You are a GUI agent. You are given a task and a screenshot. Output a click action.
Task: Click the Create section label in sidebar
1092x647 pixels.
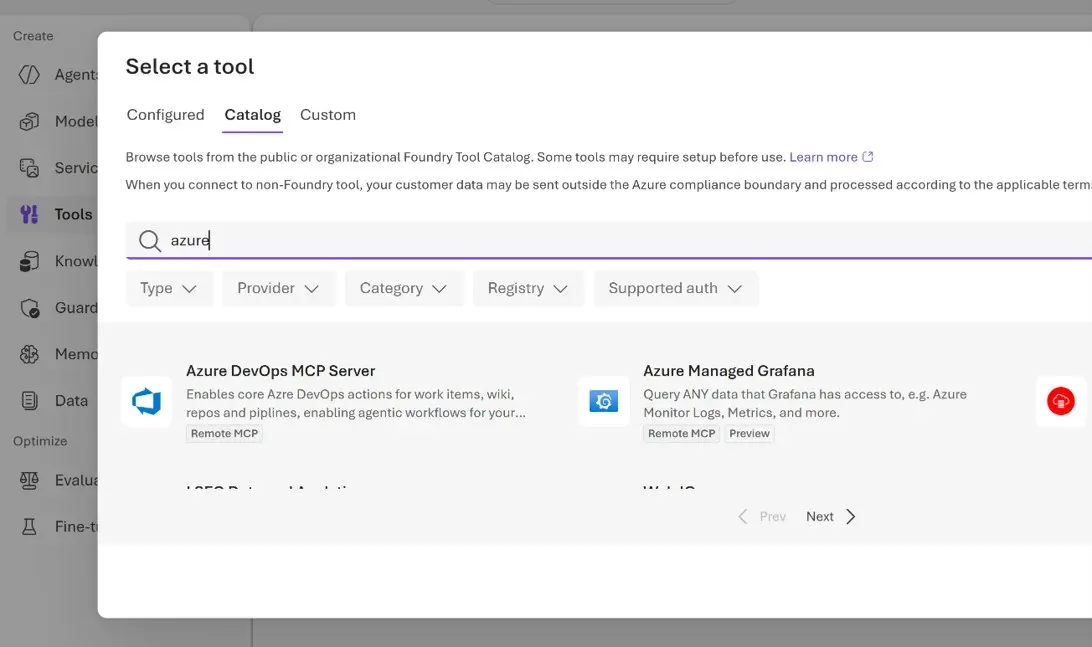(x=33, y=36)
